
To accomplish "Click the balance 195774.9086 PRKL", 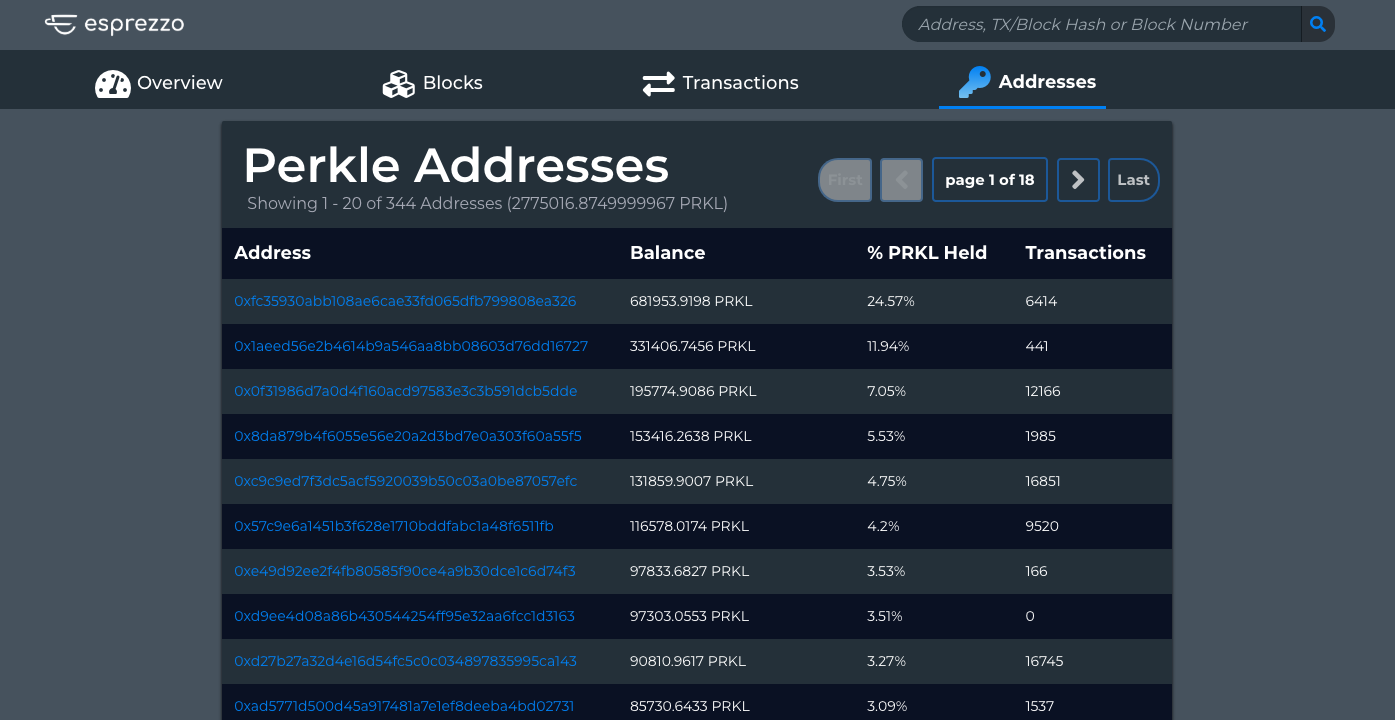I will pos(693,391).
